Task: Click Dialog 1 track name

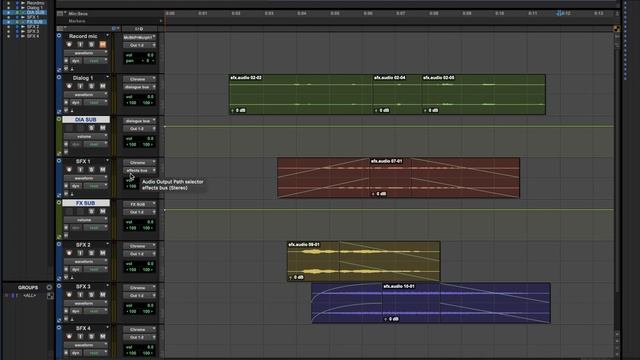Action: [x=83, y=78]
